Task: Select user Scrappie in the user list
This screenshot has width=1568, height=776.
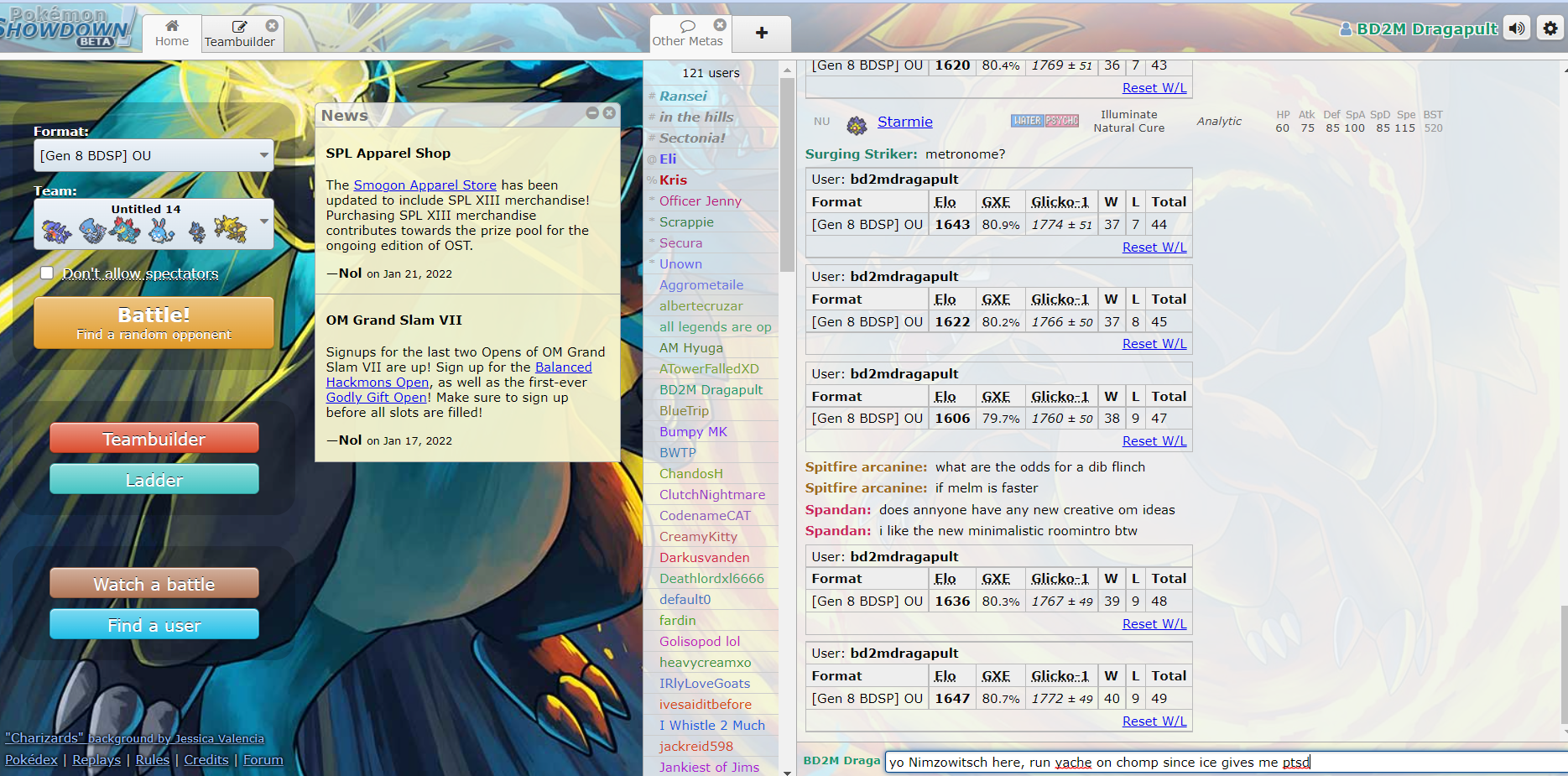Action: point(711,221)
